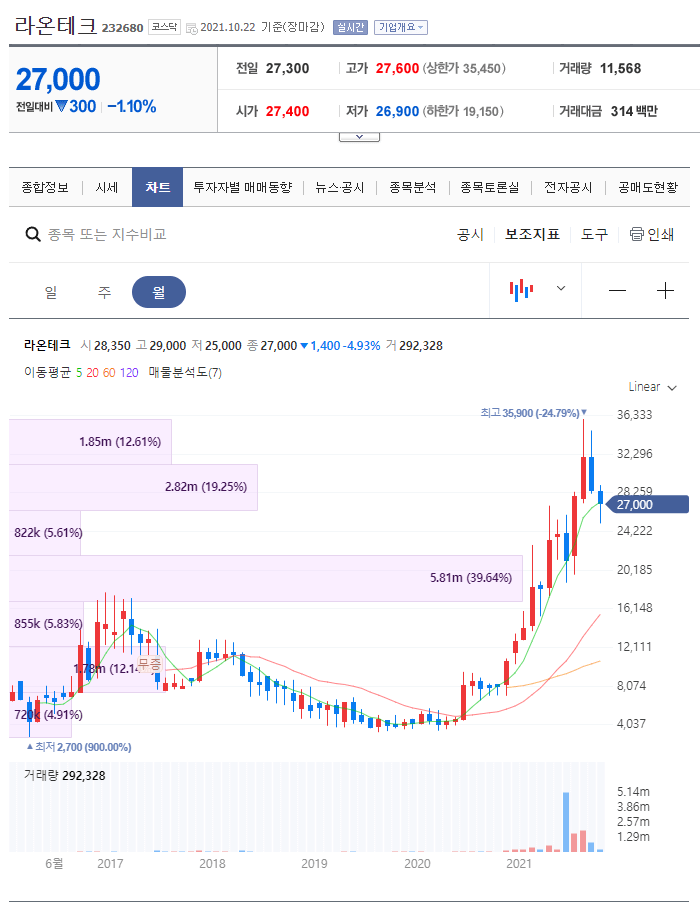This screenshot has height=922, width=700.
Task: Click the 2021 label on time axis
Action: (519, 864)
